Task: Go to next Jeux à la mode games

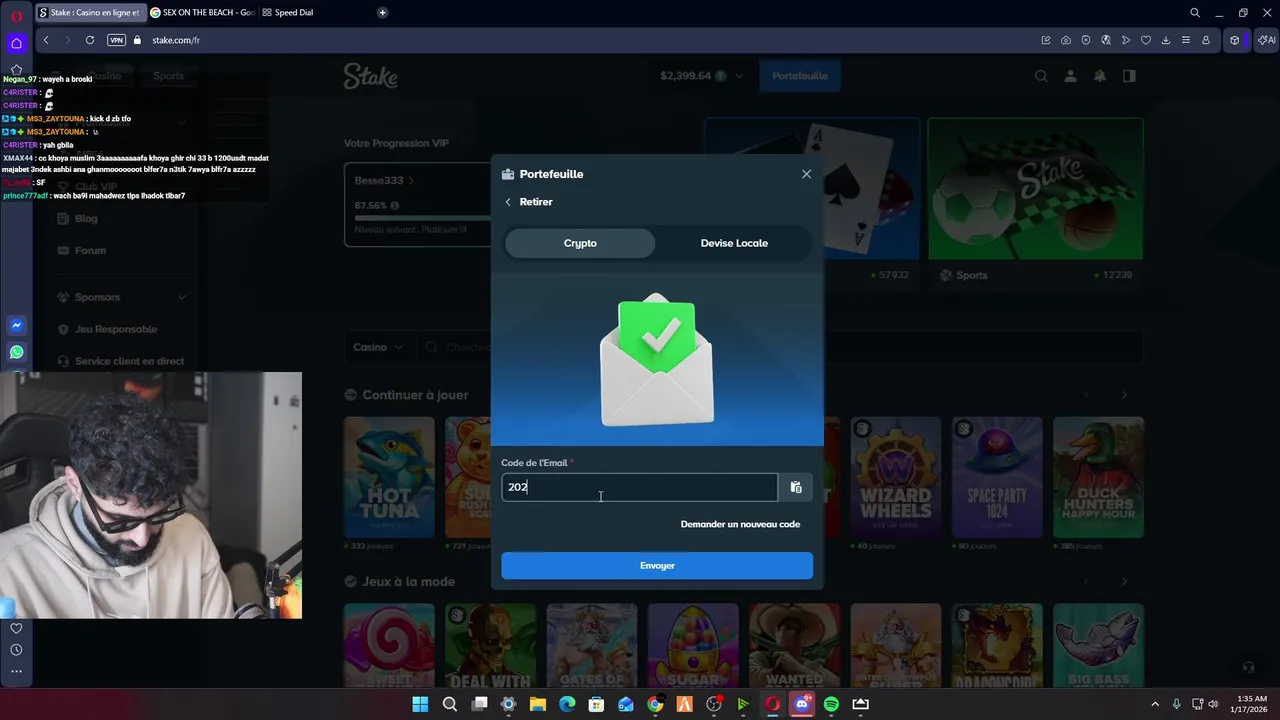Action: click(1124, 581)
